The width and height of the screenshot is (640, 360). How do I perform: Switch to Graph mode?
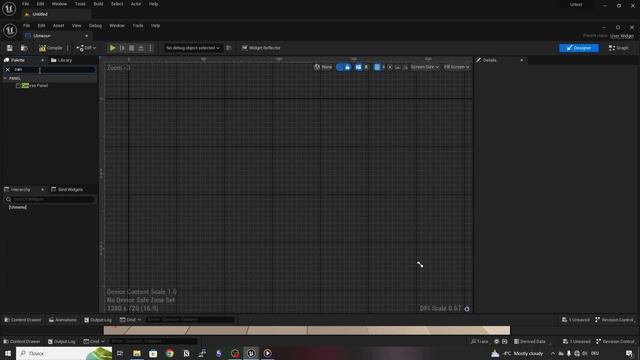pyautogui.click(x=619, y=48)
